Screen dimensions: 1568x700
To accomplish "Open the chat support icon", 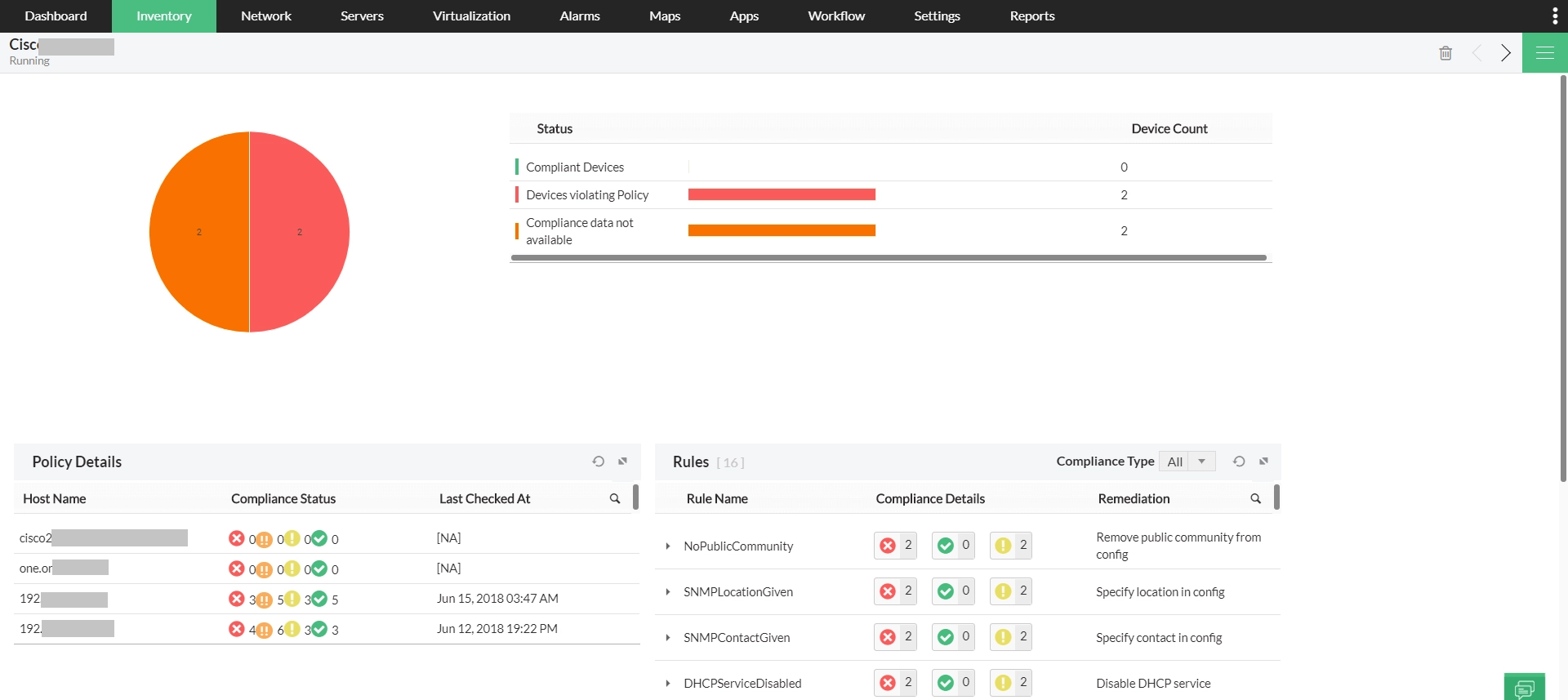I will pyautogui.click(x=1525, y=687).
